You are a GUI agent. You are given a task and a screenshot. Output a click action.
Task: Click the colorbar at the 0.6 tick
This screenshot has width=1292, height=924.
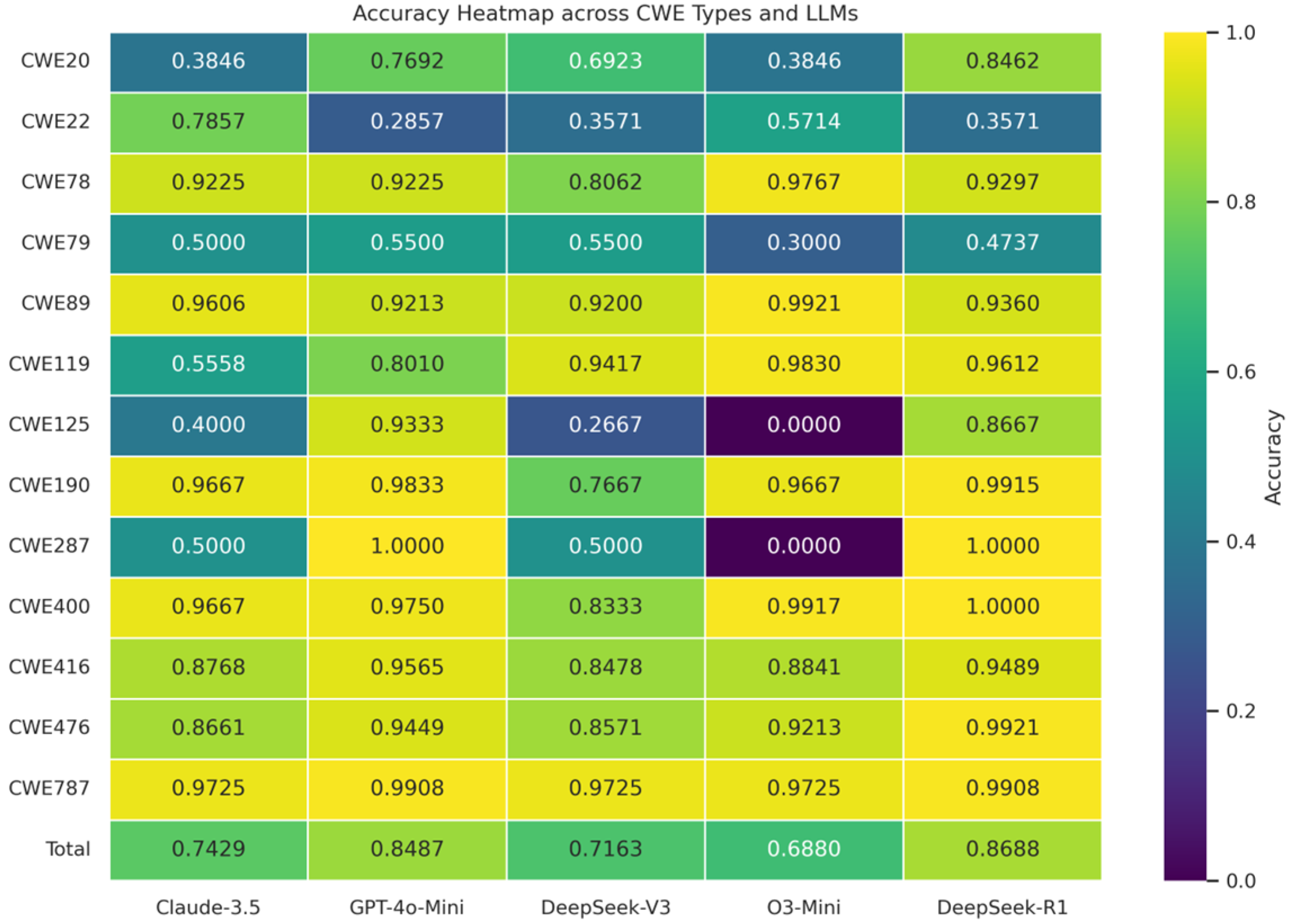[1185, 372]
